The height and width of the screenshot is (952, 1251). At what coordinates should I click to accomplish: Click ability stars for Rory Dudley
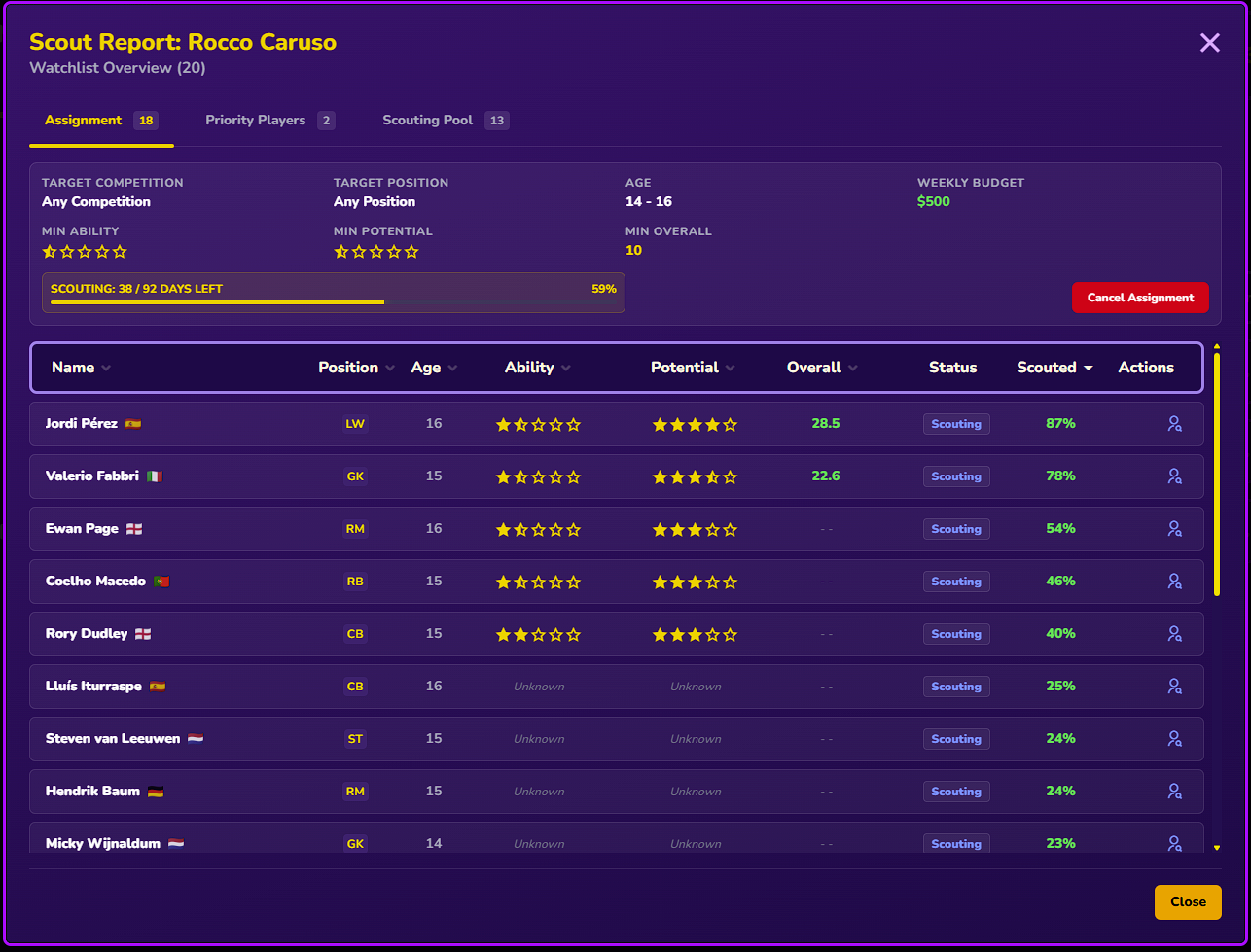click(x=538, y=634)
